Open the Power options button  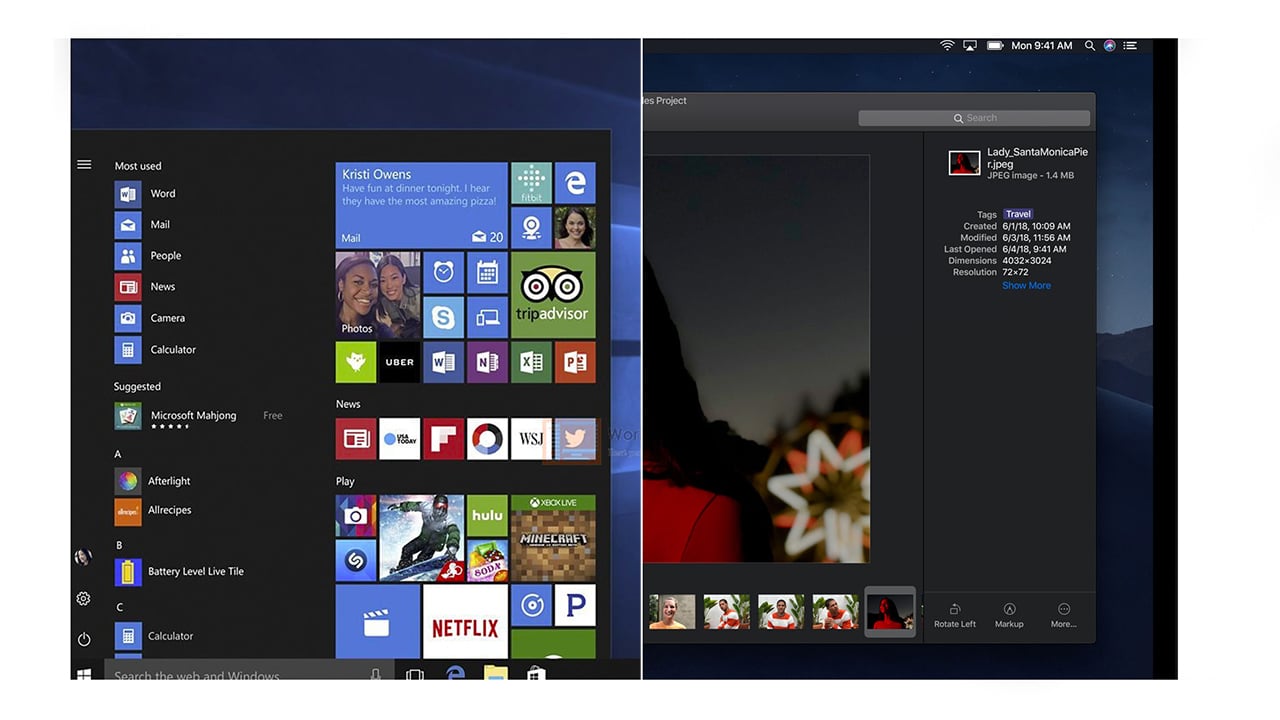[x=84, y=639]
